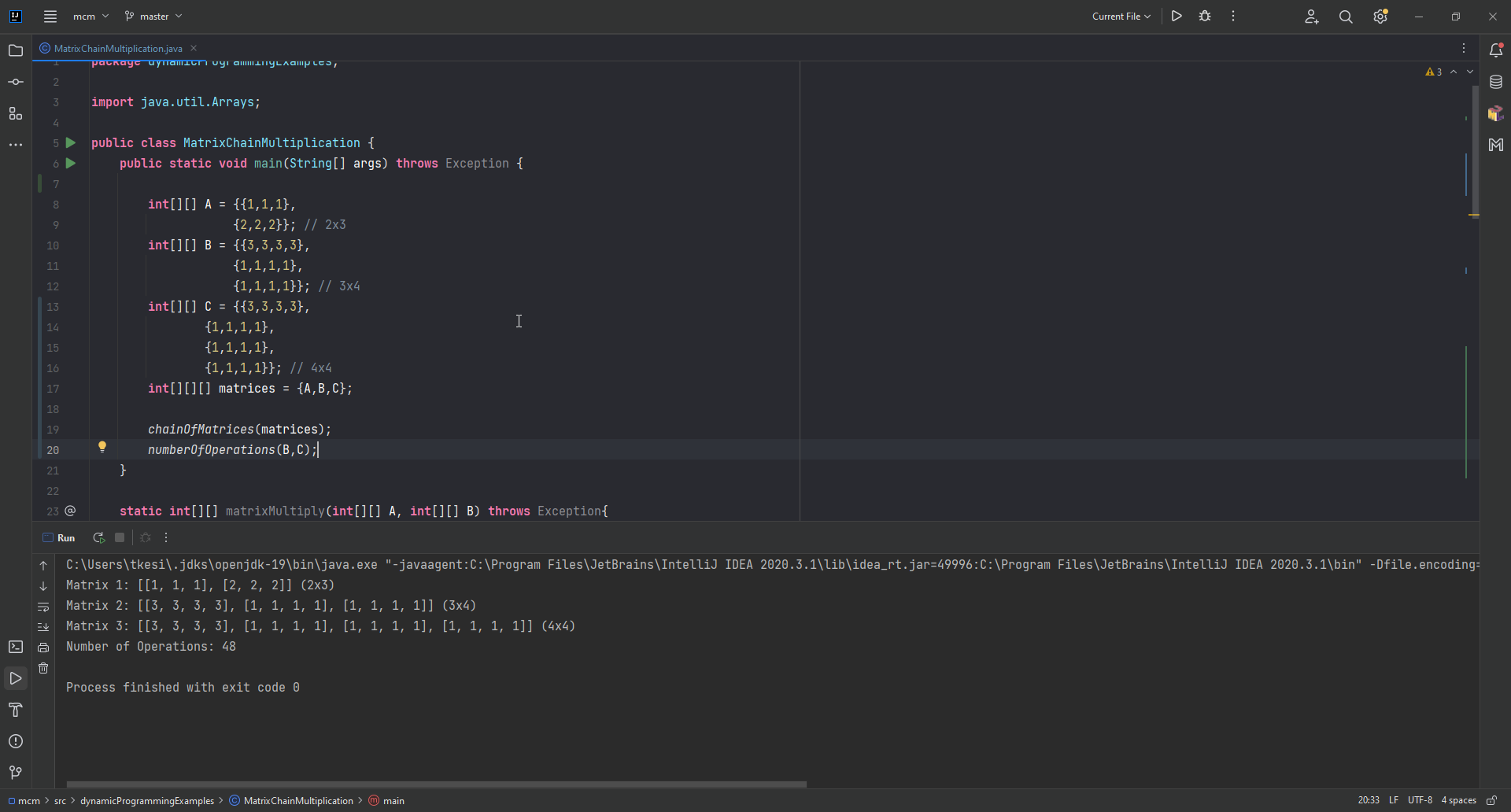Viewport: 1511px width, 812px height.
Task: Stop the running process
Action: coord(120,538)
